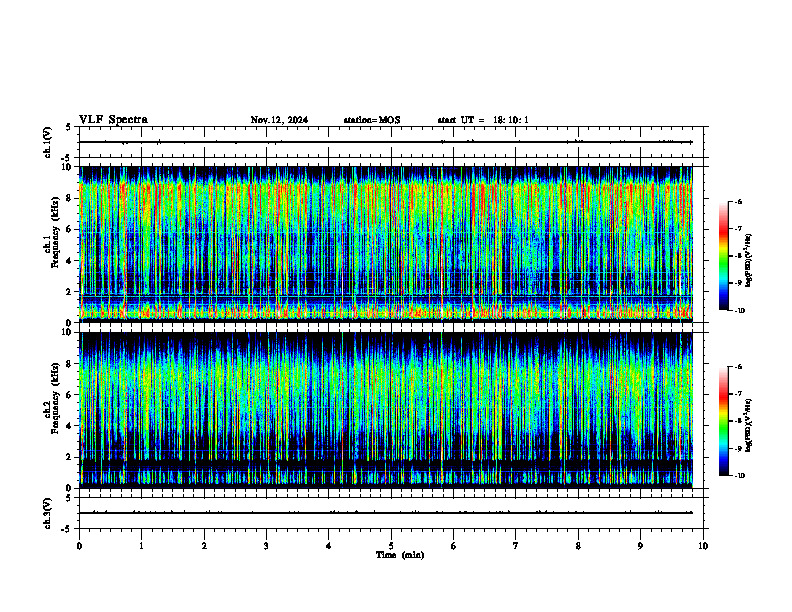Click time axis tick label '1'
Image resolution: width=792 pixels, height=612 pixels.
coord(141,546)
